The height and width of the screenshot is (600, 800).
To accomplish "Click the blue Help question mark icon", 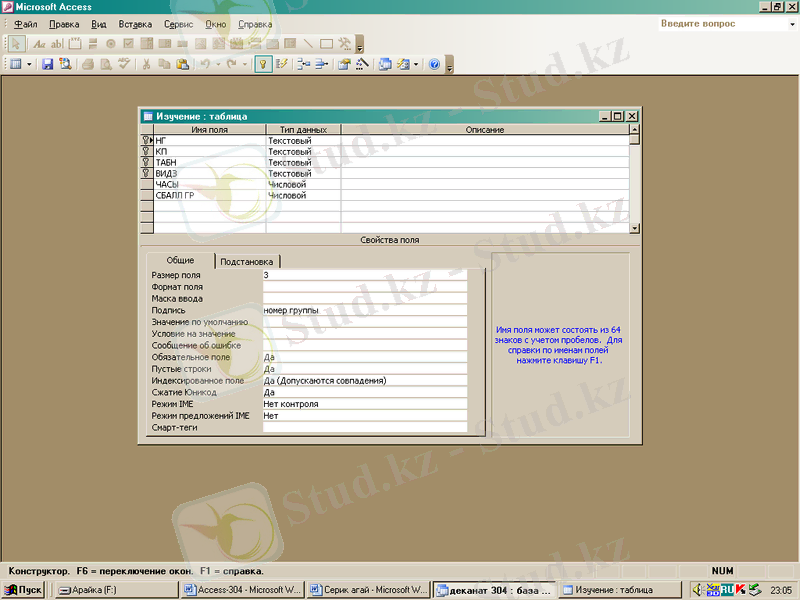I will click(x=434, y=64).
